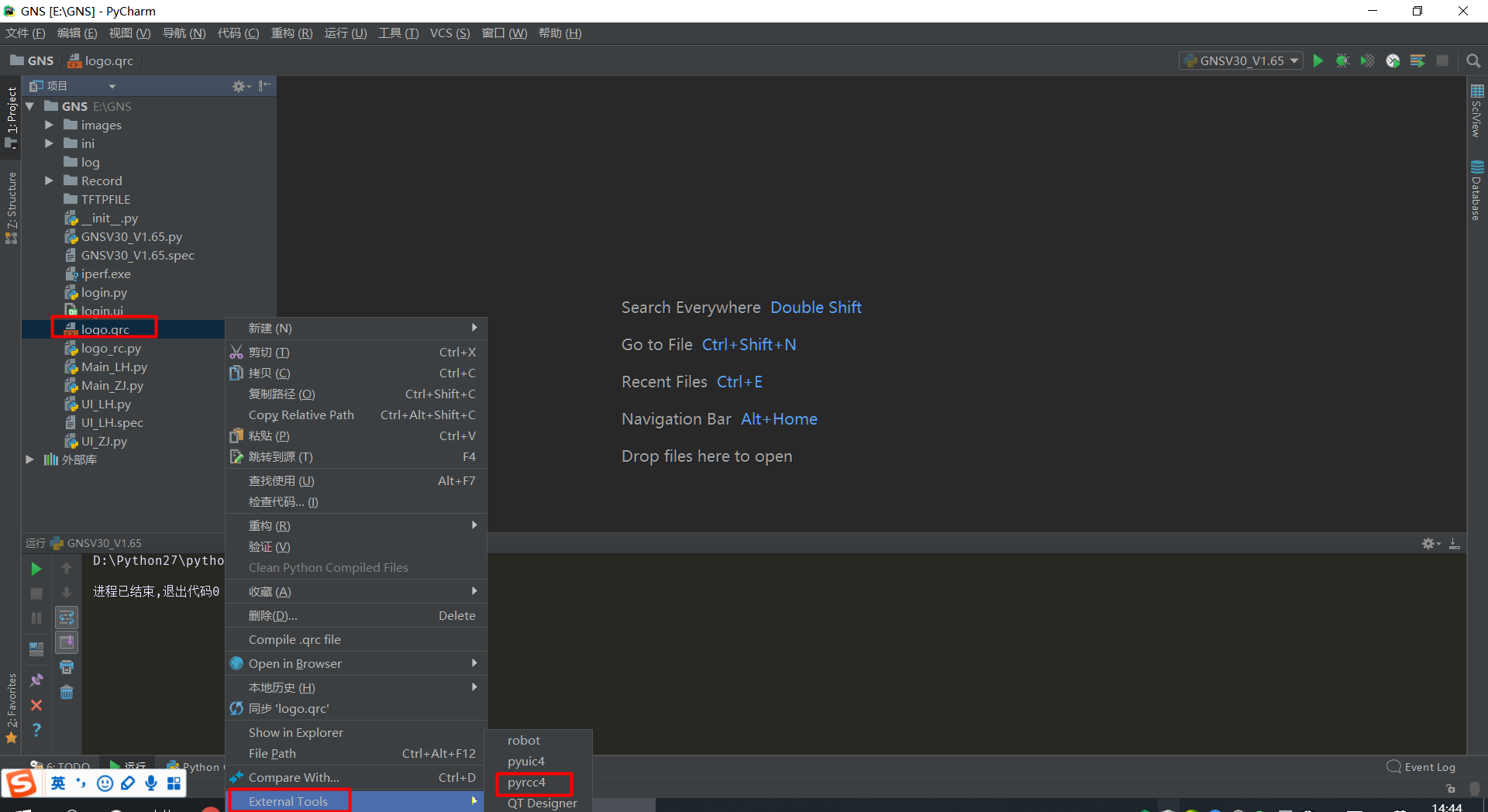
Task: Start debugging with the bug icon
Action: point(1342,60)
